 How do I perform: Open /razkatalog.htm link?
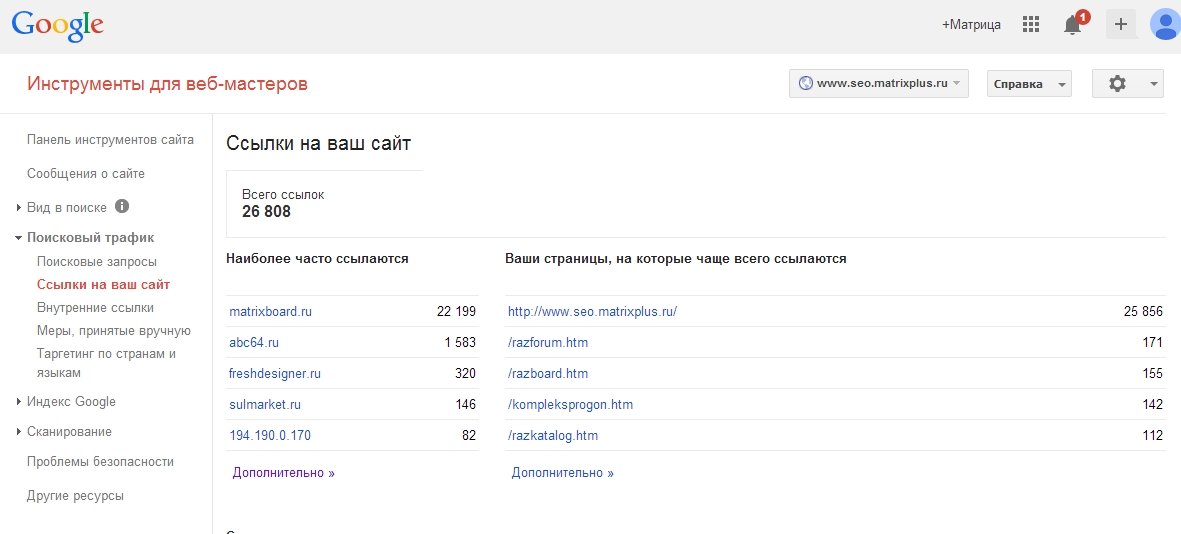pyautogui.click(x=553, y=435)
